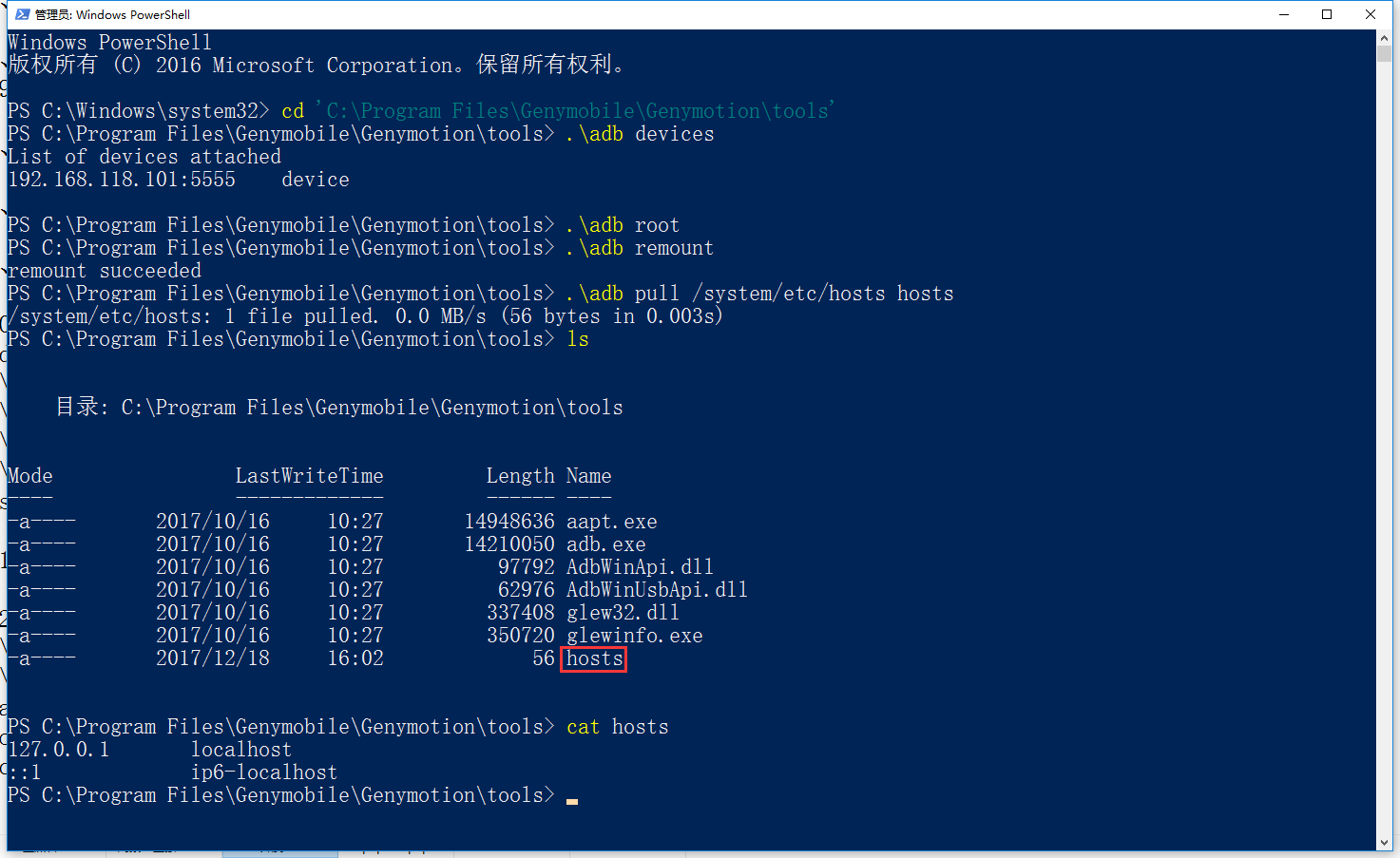Click the "cat hosts" command text

[x=618, y=727]
